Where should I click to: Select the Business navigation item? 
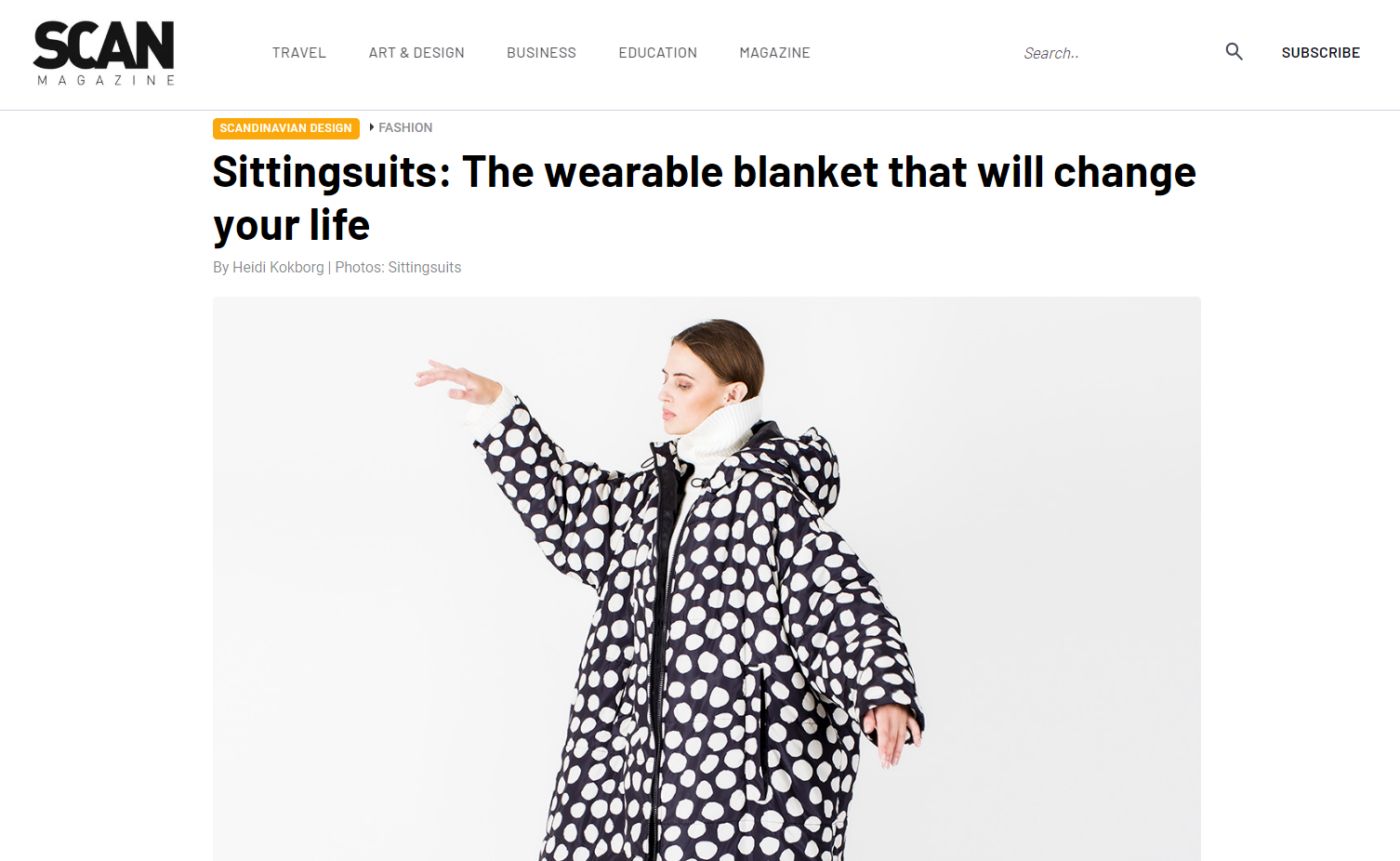coord(541,53)
